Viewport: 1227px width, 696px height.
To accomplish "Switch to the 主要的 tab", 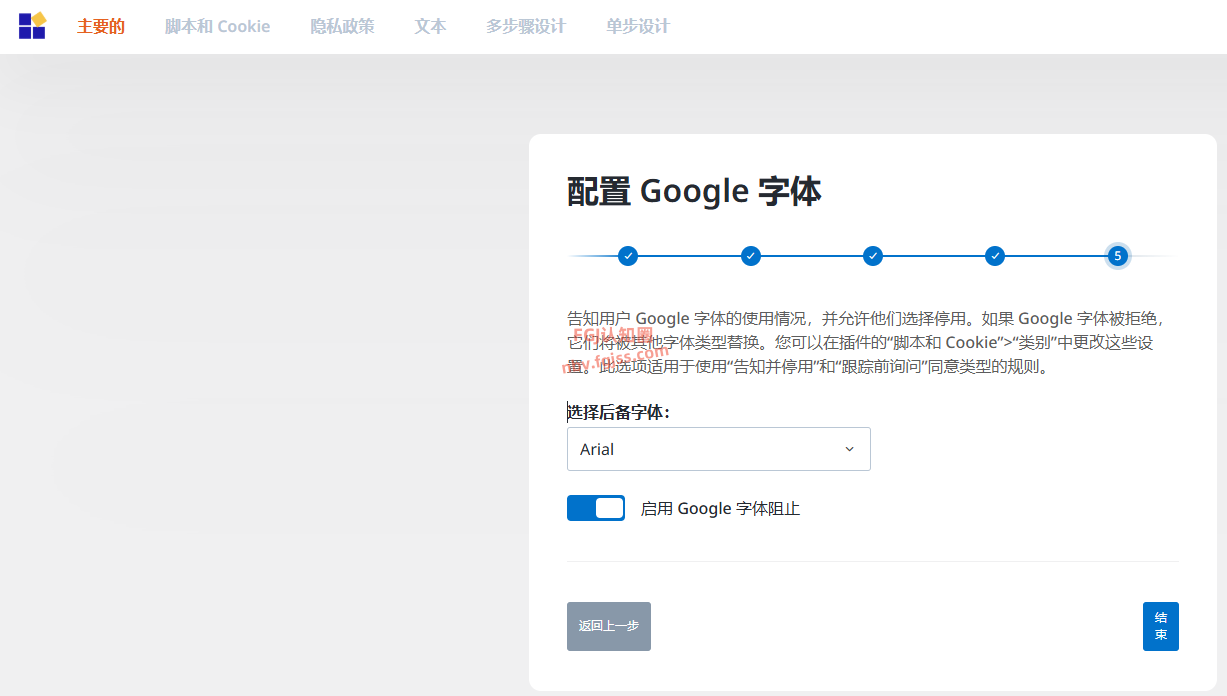I will [101, 26].
